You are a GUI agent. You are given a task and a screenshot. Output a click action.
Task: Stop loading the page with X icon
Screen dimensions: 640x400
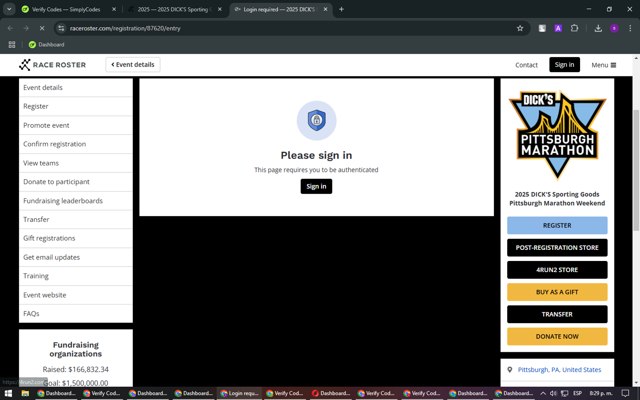[x=42, y=28]
